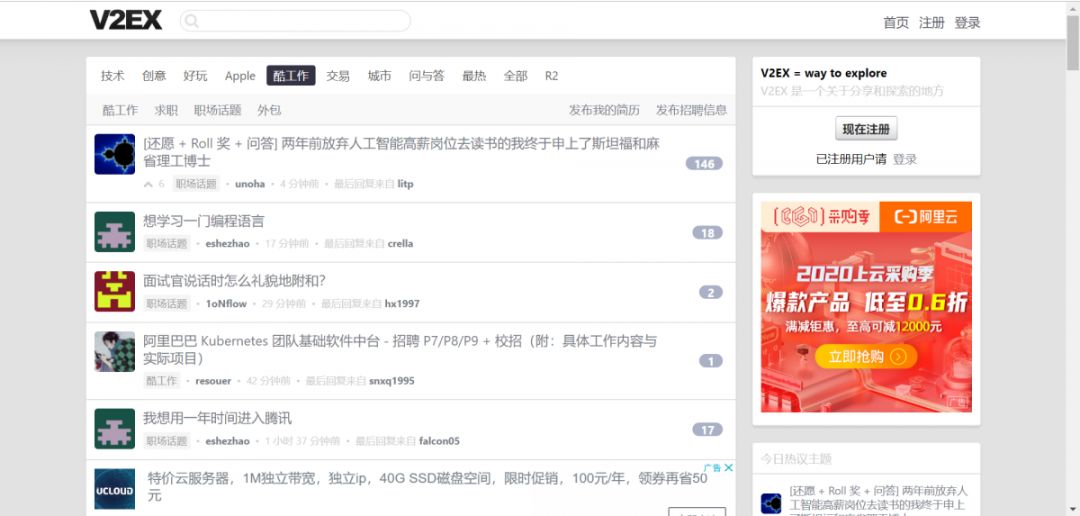Open author resouer's profile
This screenshot has width=1080, height=516.
[214, 380]
